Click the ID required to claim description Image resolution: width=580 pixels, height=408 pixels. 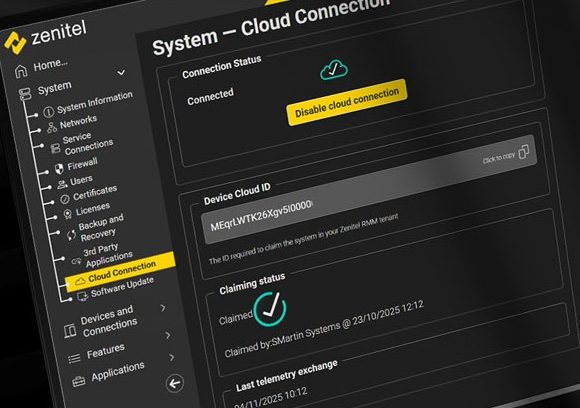303,239
